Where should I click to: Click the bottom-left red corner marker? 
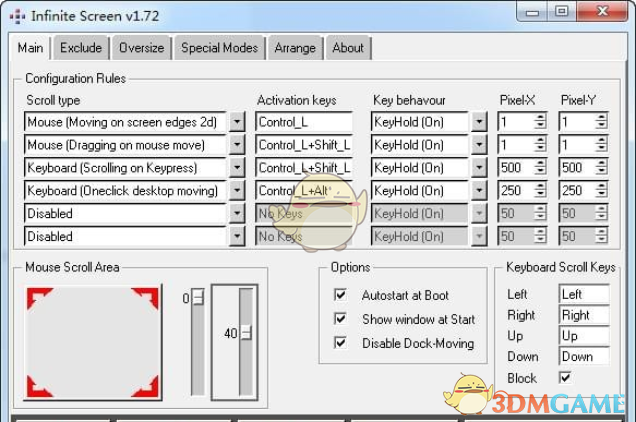pos(39,386)
